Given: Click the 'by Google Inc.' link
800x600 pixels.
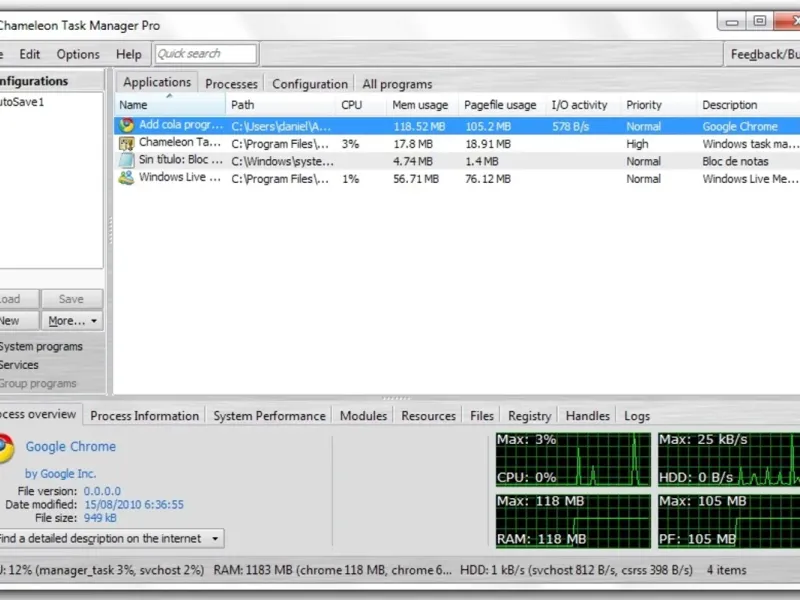Looking at the screenshot, I should point(61,473).
